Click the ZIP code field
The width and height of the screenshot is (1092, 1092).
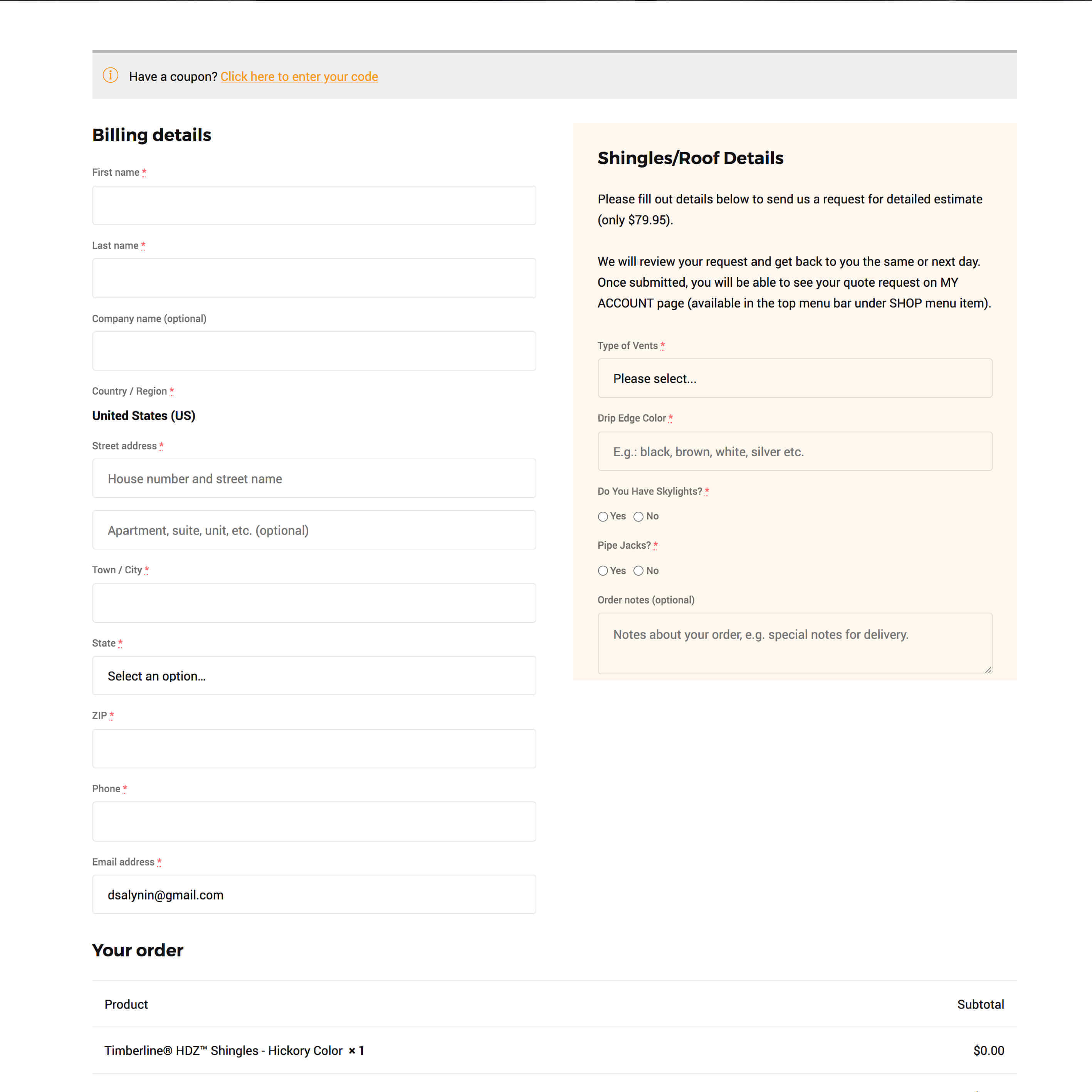point(314,748)
